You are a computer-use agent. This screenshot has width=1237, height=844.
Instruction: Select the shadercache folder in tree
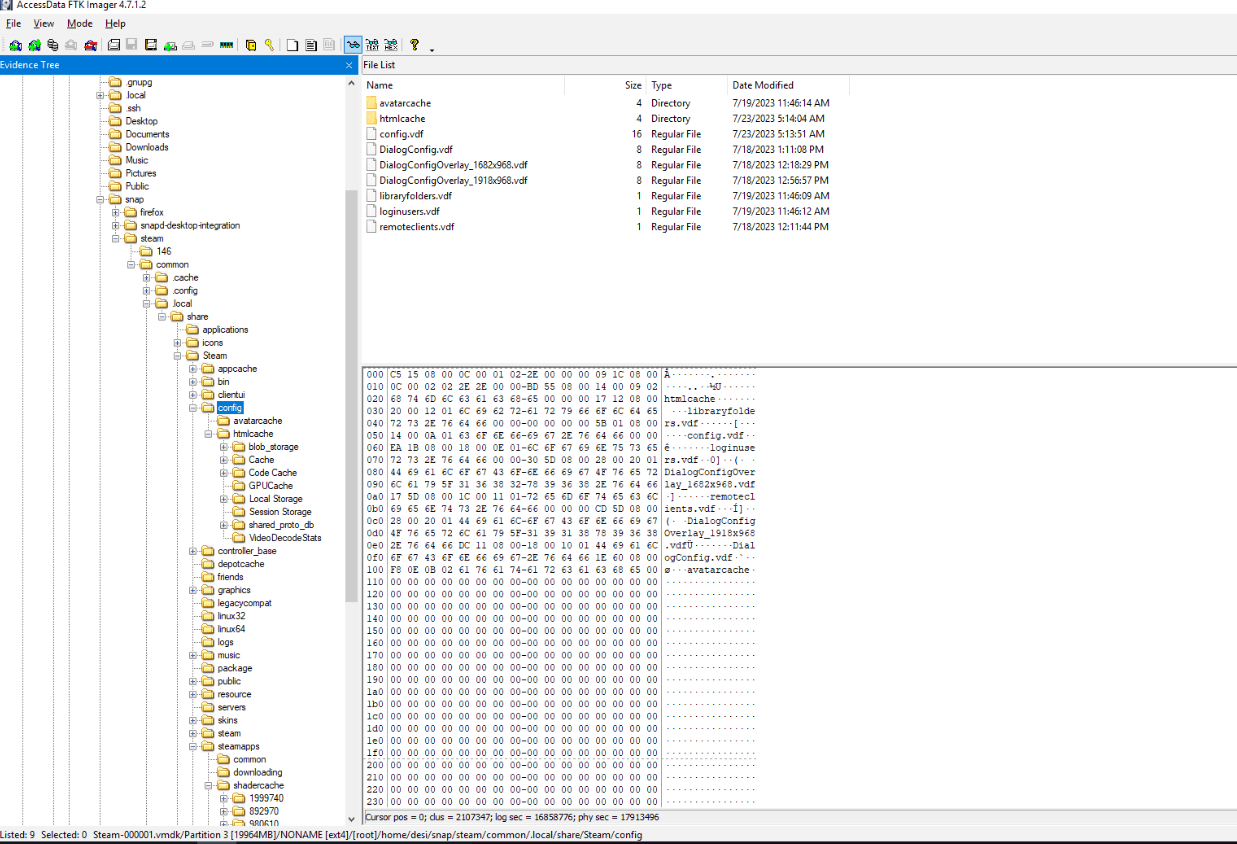(259, 785)
